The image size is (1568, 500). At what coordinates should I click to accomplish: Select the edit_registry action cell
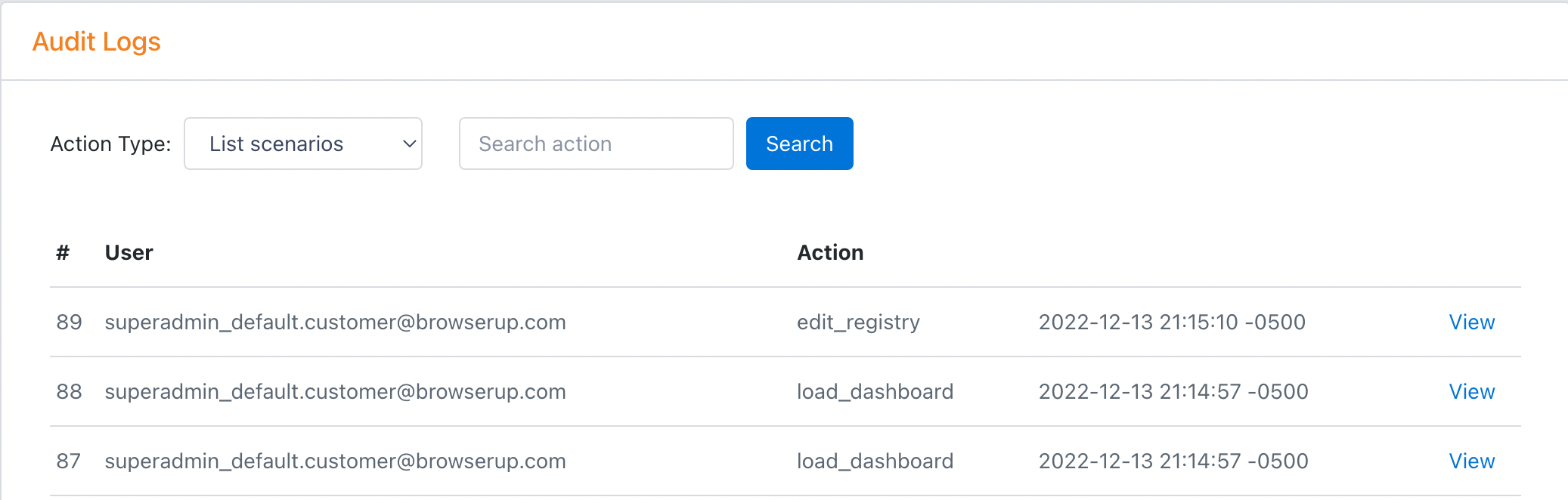[858, 323]
